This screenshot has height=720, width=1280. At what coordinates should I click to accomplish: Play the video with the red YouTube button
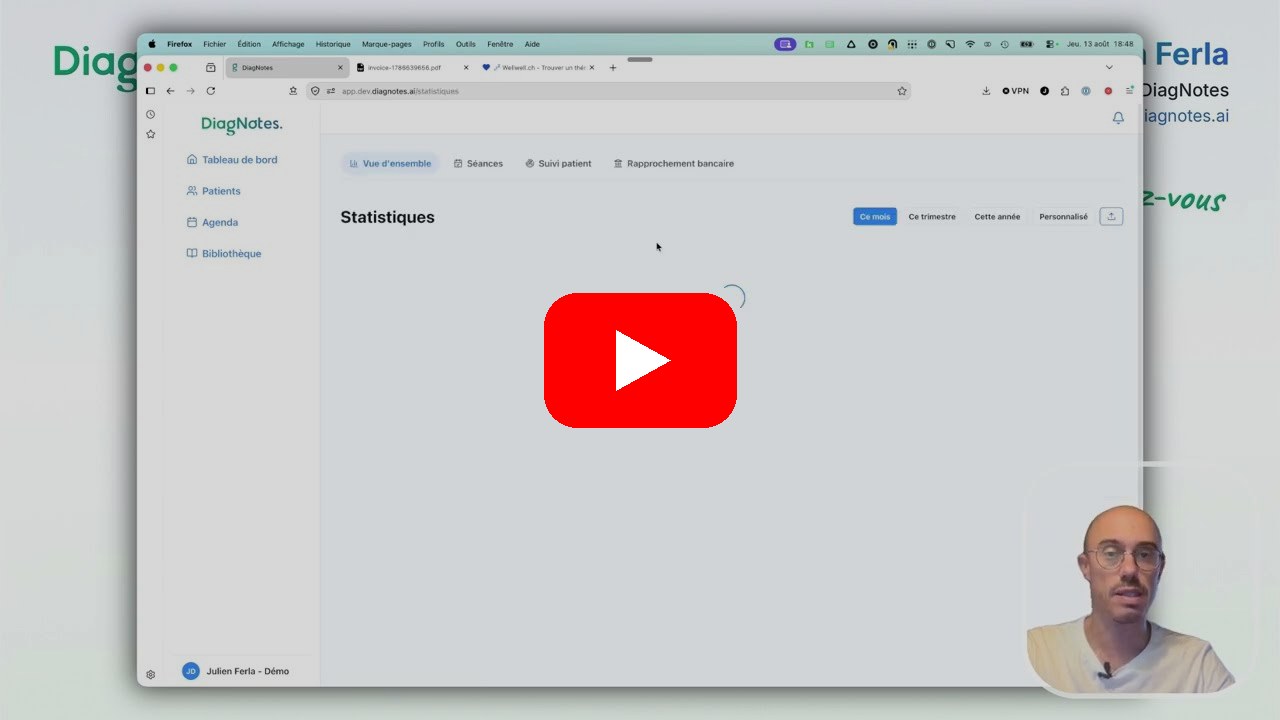[x=640, y=360]
